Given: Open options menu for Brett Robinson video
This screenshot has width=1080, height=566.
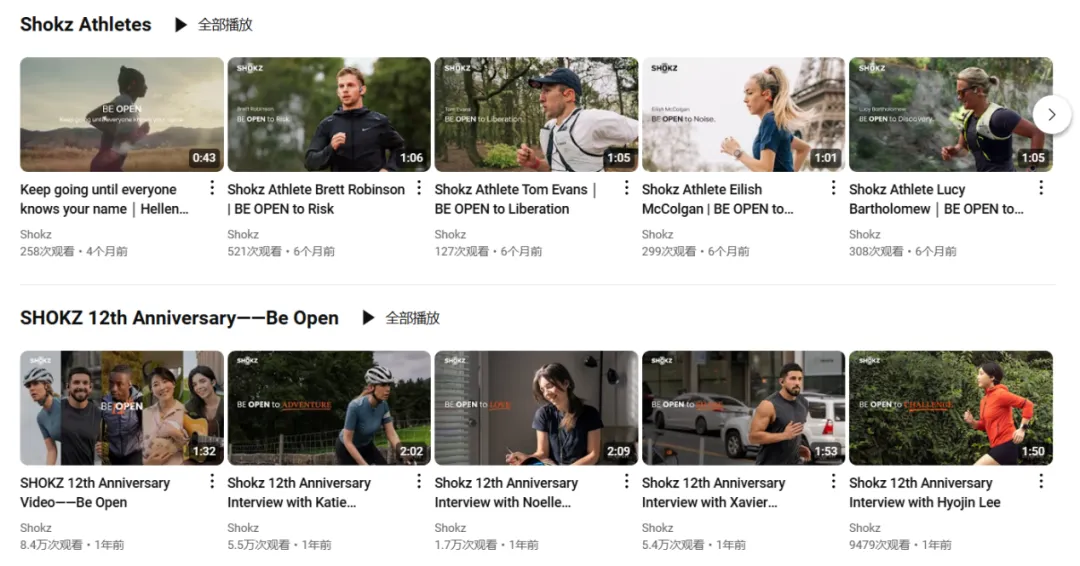Looking at the screenshot, I should click(419, 188).
